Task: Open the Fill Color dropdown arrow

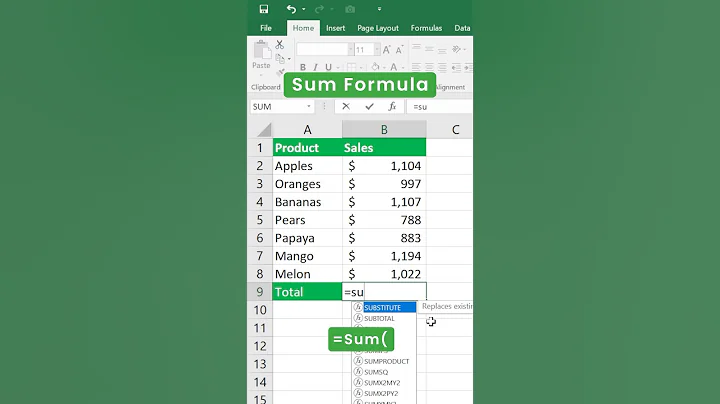Action: click(384, 67)
